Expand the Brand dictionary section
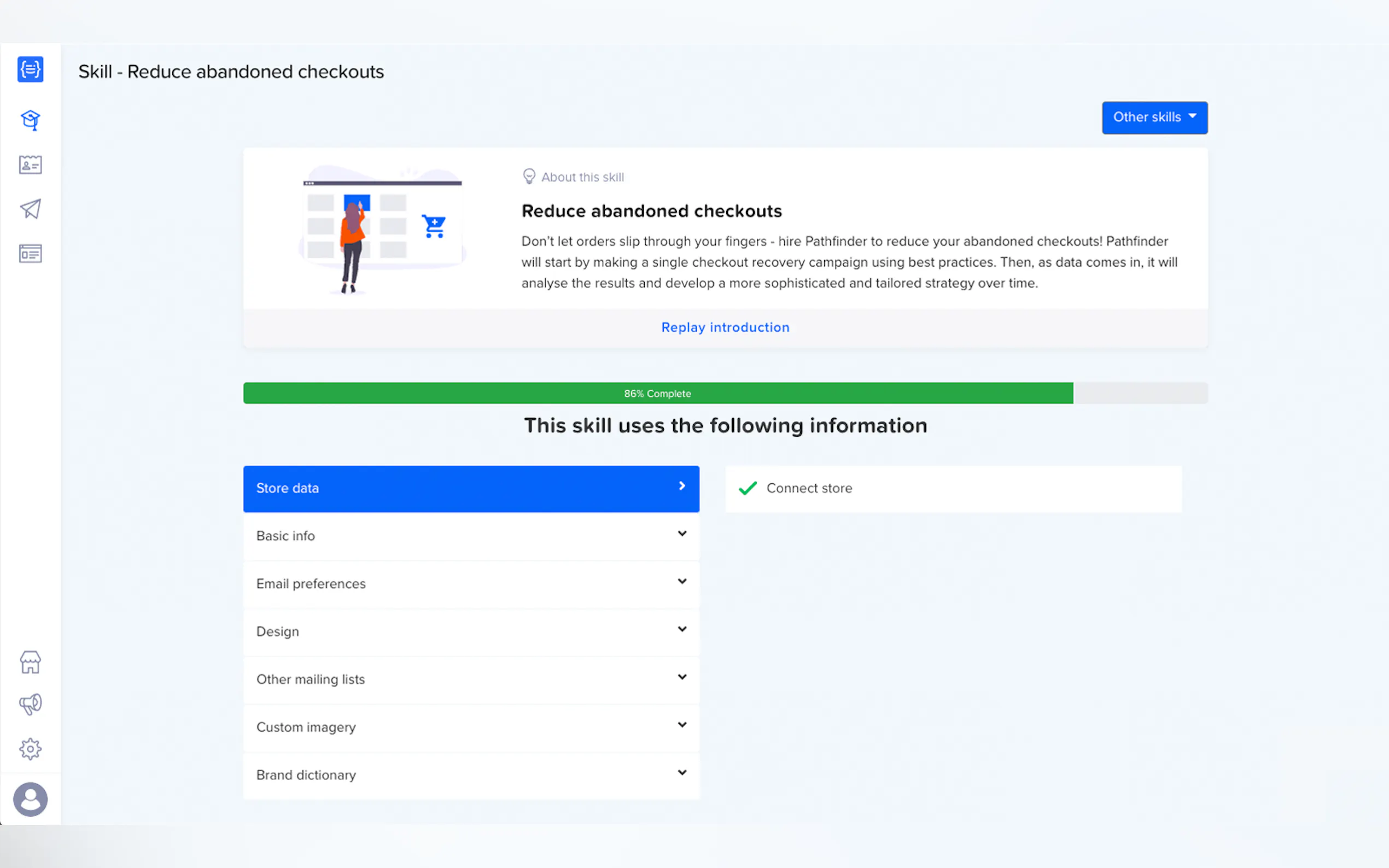Viewport: 1389px width, 868px height. click(x=471, y=775)
